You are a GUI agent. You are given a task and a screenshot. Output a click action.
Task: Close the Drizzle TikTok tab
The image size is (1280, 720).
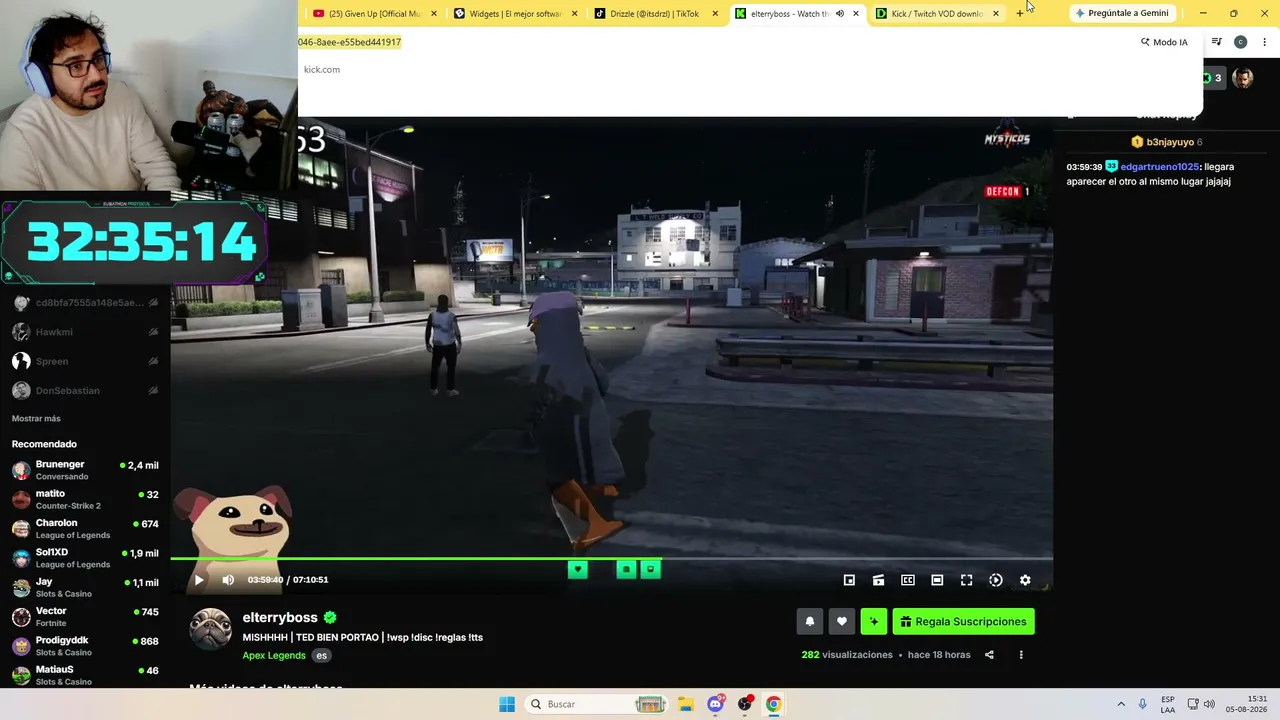(715, 14)
